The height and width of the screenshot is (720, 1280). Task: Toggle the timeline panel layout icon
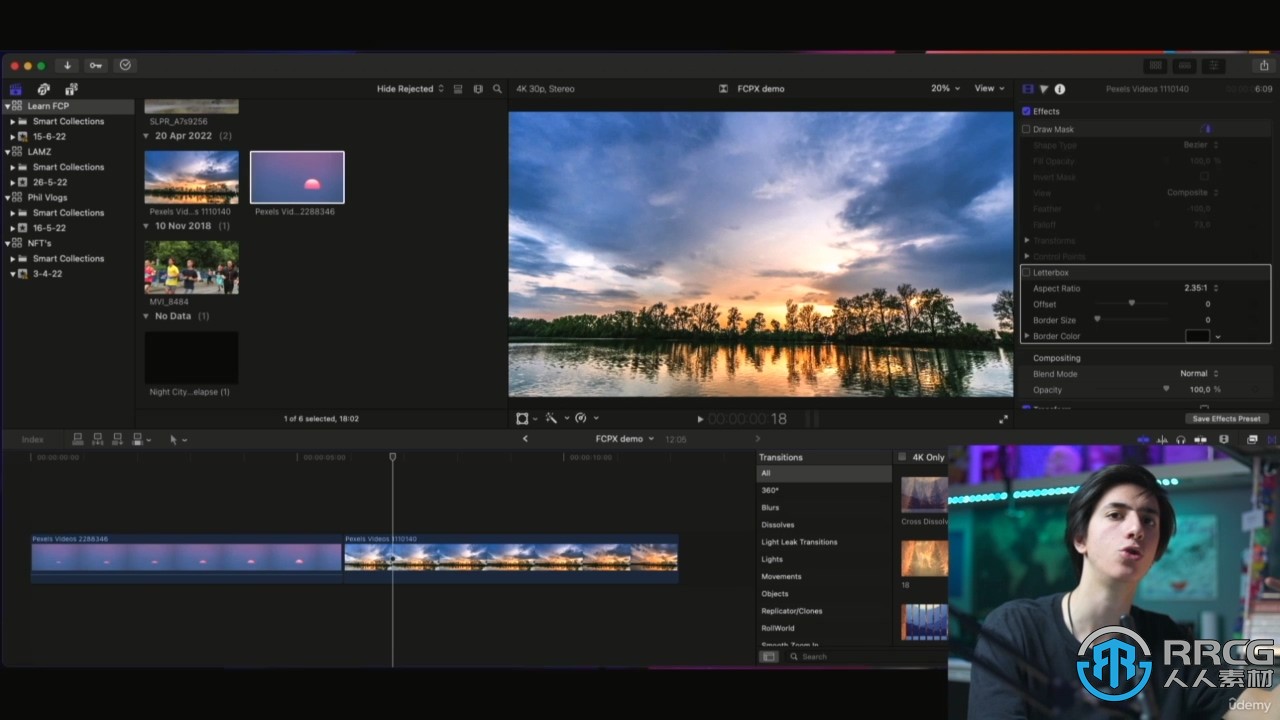1185,65
